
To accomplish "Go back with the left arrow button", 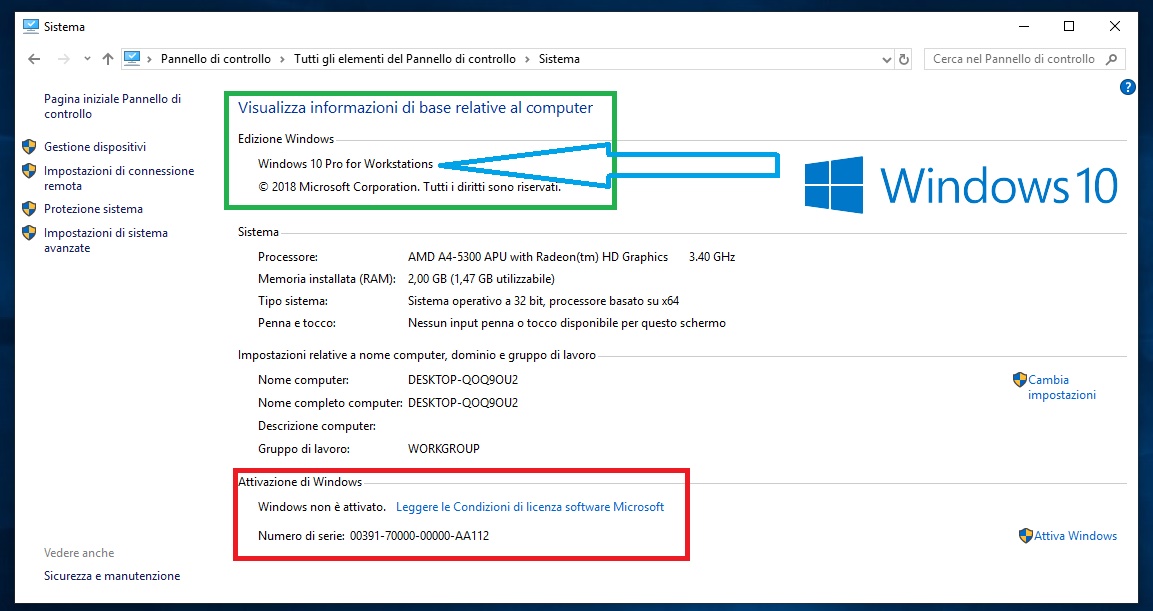I will pyautogui.click(x=34, y=59).
